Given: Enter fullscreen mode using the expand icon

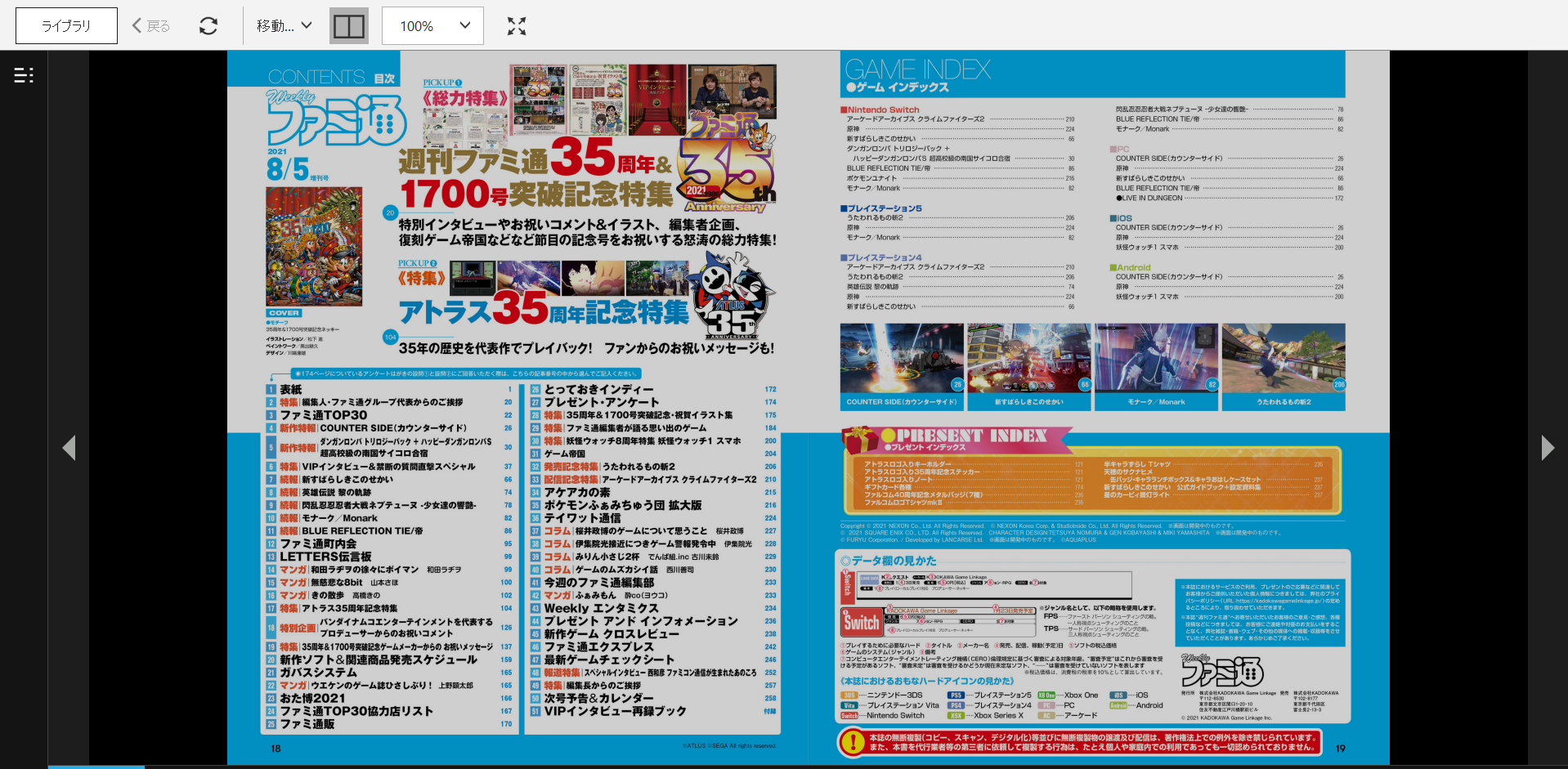Looking at the screenshot, I should (x=516, y=26).
